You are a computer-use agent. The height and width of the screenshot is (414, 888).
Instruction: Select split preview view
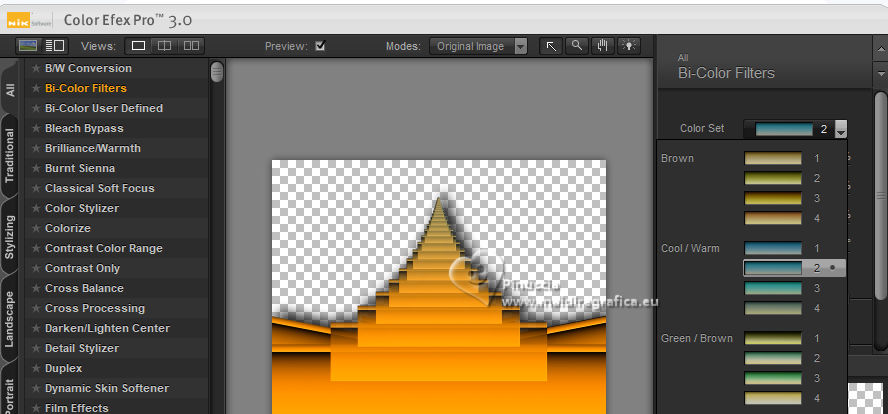(x=165, y=46)
